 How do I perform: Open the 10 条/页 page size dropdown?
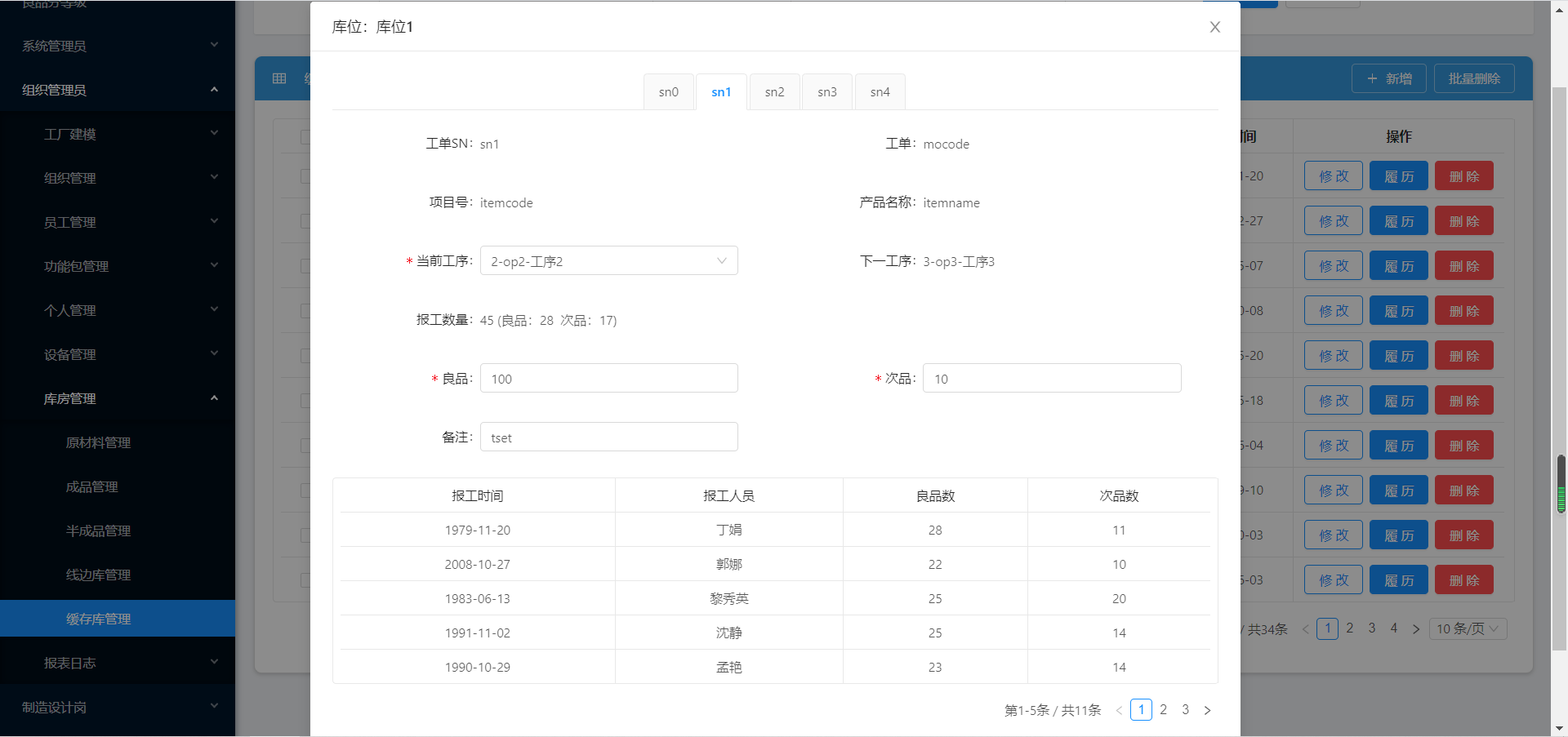pyautogui.click(x=1468, y=628)
